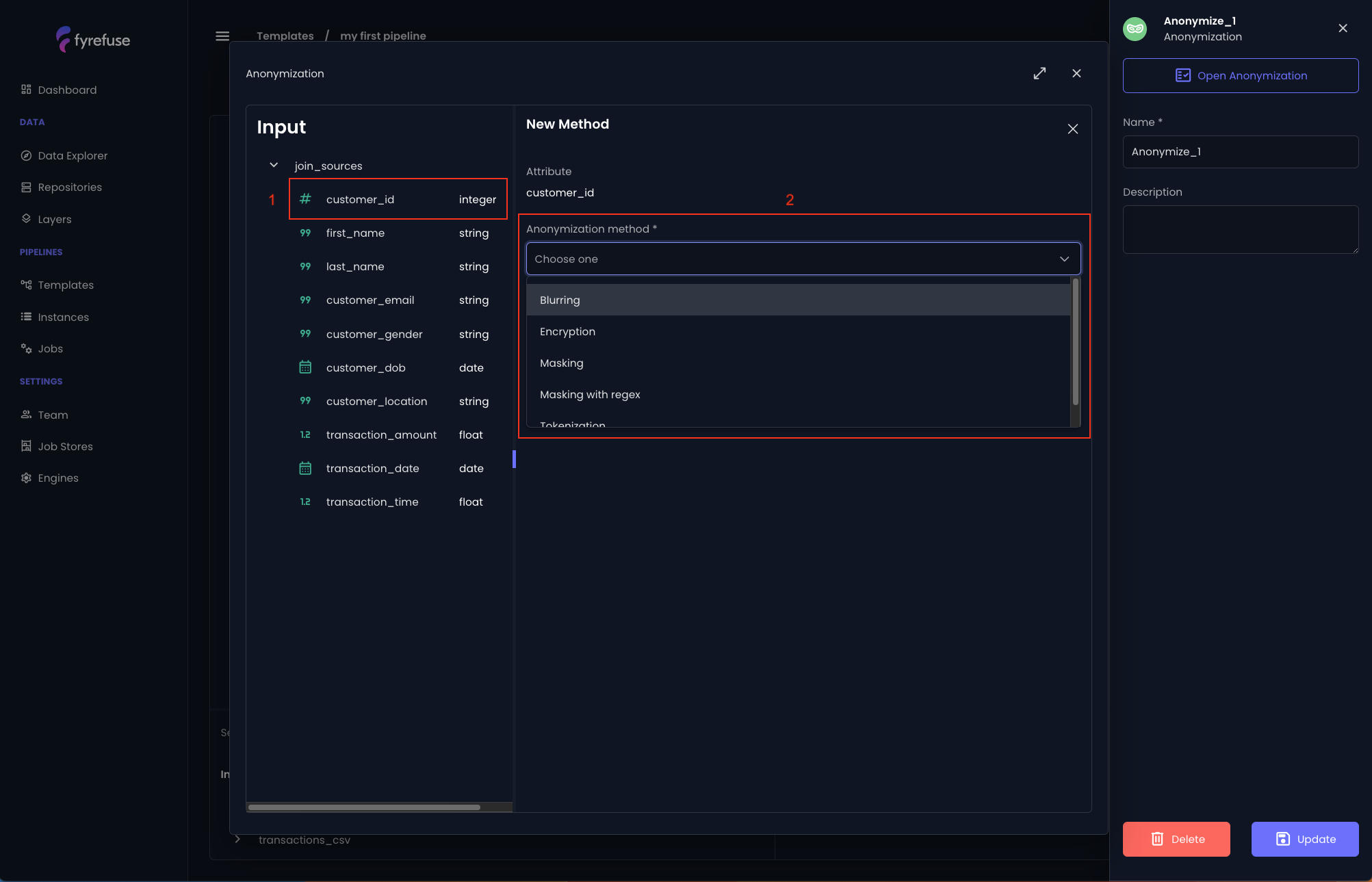Click the fyrefuse logo
Screen dimensions: 1372x882
[x=93, y=40]
